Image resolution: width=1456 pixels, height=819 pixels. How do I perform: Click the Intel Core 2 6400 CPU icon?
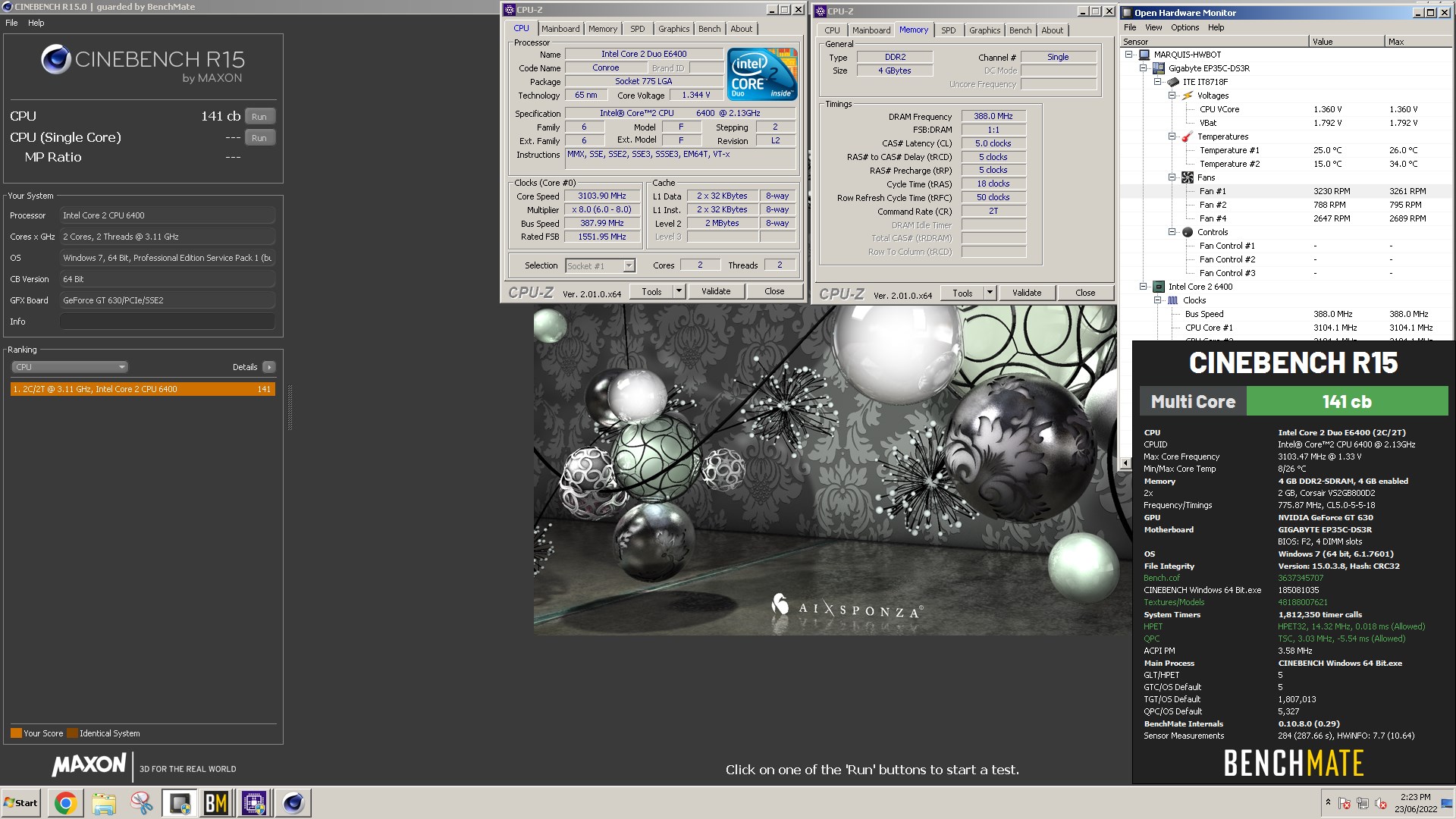click(x=1158, y=287)
